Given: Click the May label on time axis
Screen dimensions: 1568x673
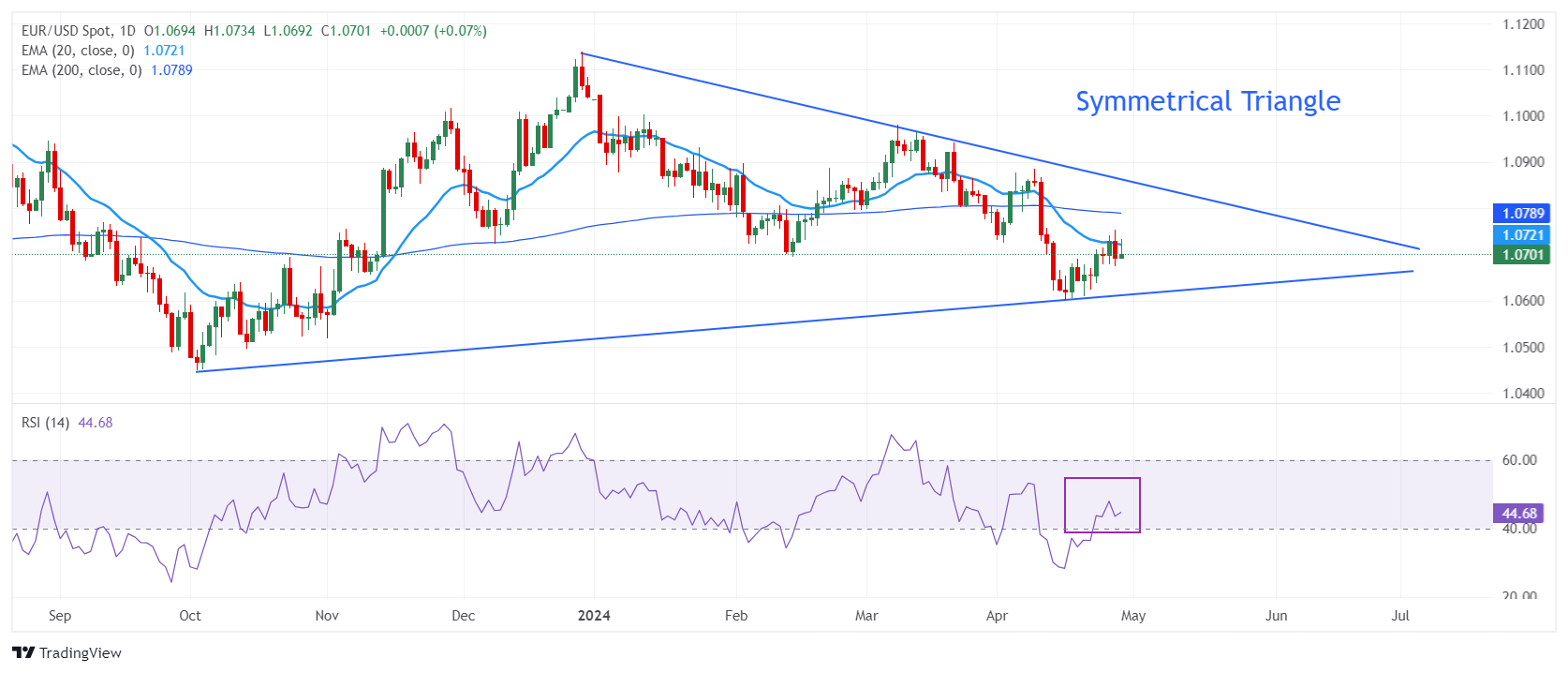Looking at the screenshot, I should tap(1133, 616).
